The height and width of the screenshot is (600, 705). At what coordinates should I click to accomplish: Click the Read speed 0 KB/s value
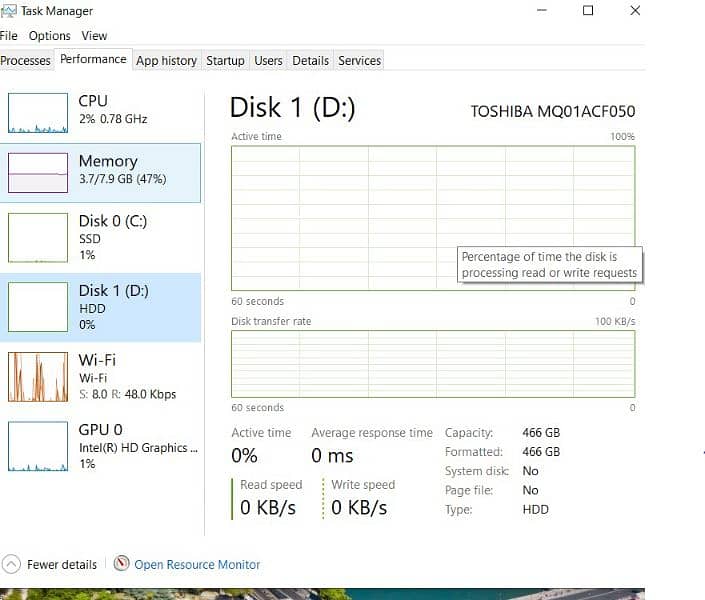(268, 508)
